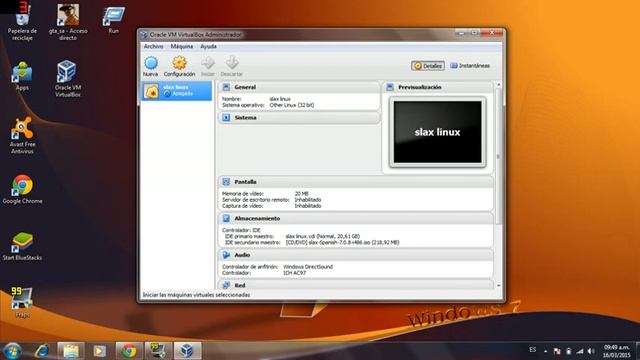Open gta_sa Acceso directo desktop icon

point(68,21)
